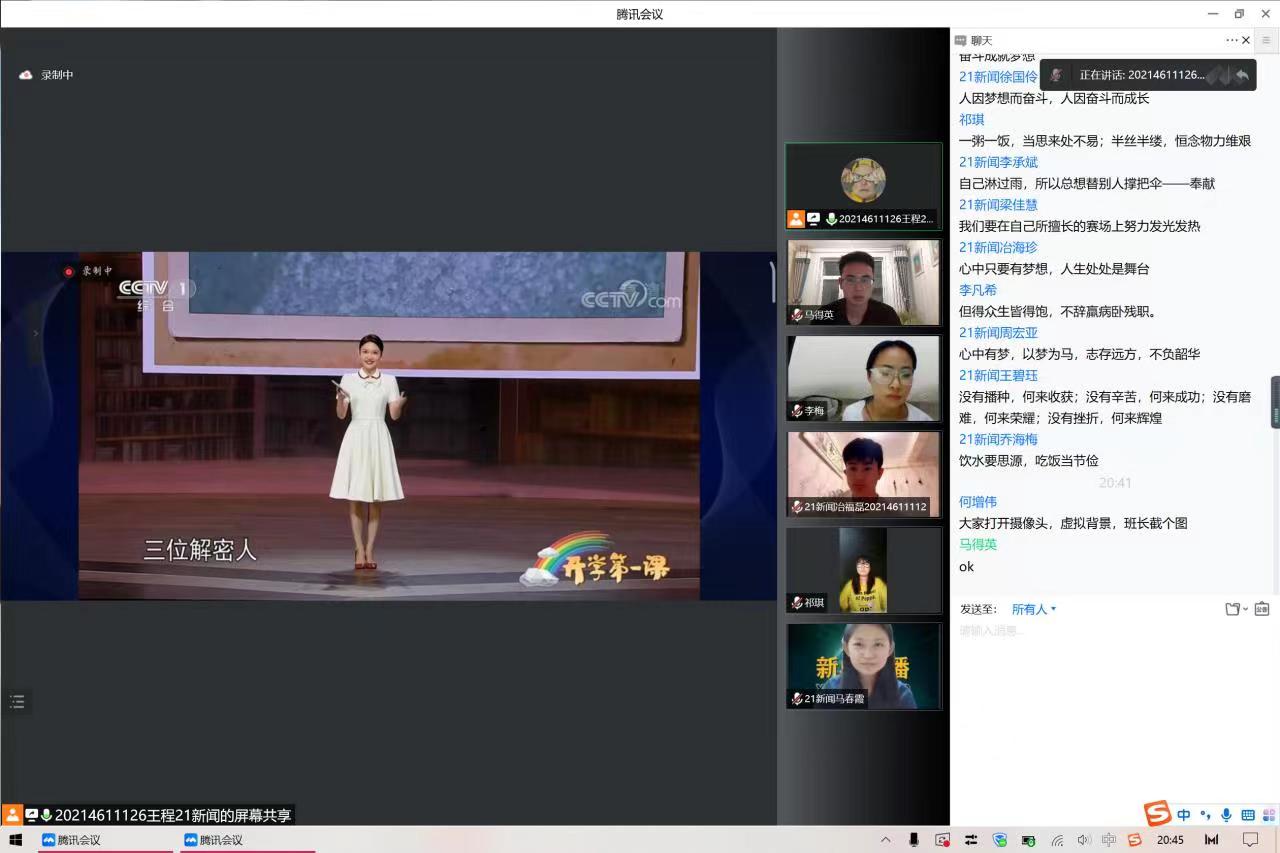Click sender name 21新闻王碧珏
Image resolution: width=1280 pixels, height=853 pixels.
pyautogui.click(x=998, y=375)
